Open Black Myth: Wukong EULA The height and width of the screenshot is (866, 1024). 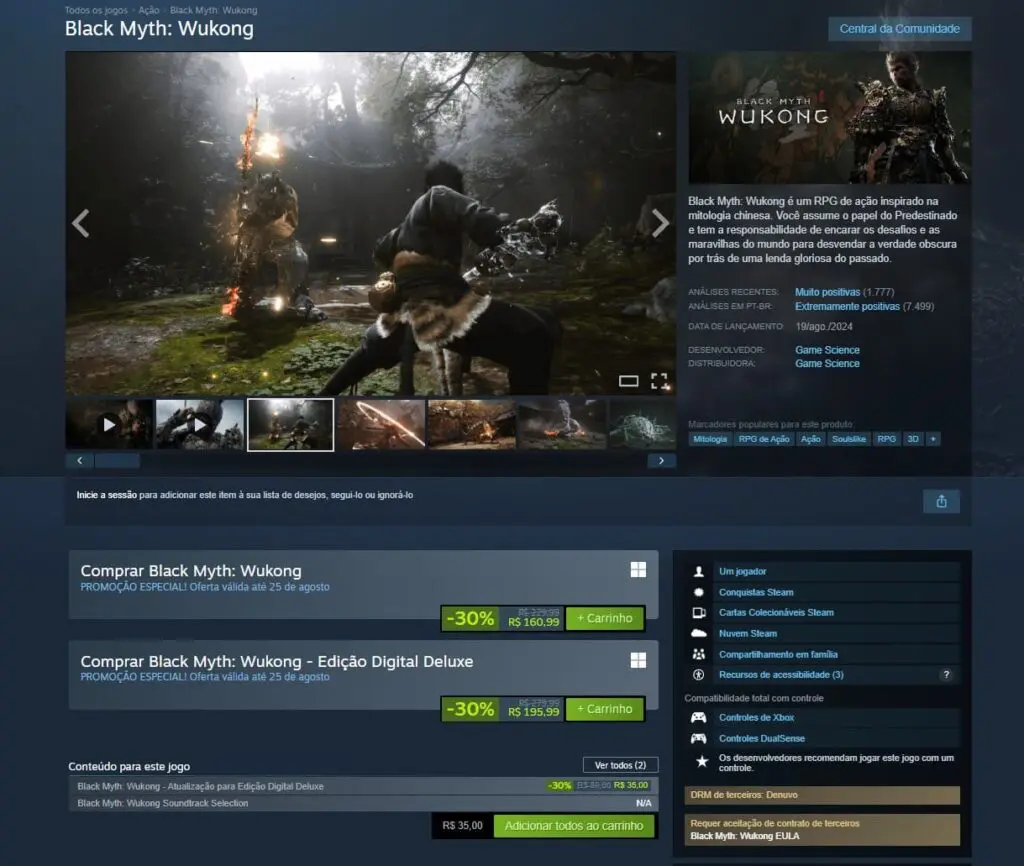pyautogui.click(x=744, y=836)
